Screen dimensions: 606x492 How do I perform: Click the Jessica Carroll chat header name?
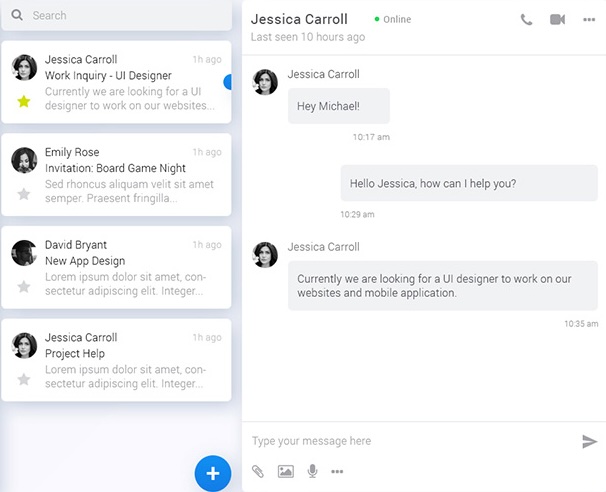(299, 19)
